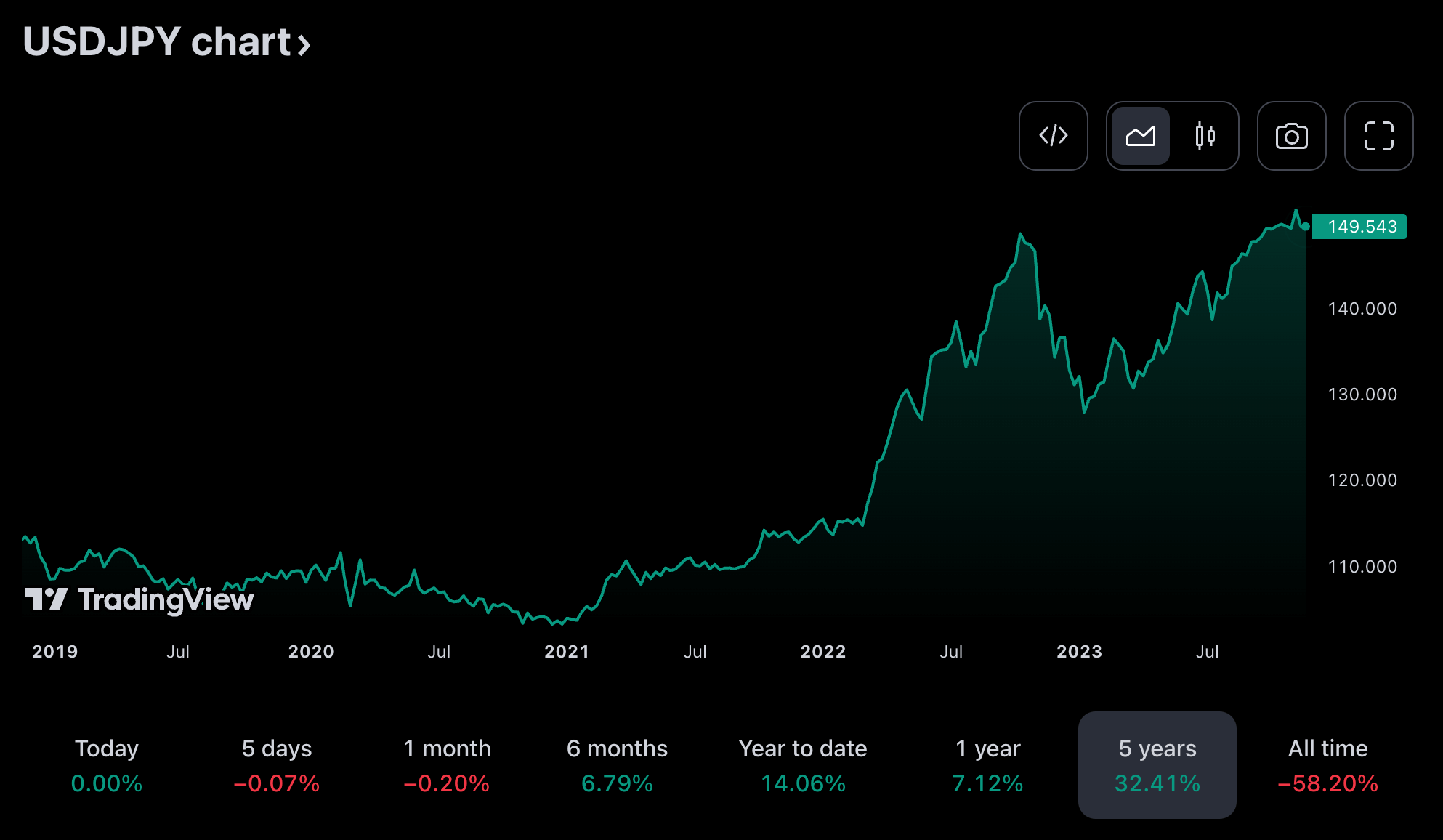Click the 2021 label on time axis

(x=567, y=652)
